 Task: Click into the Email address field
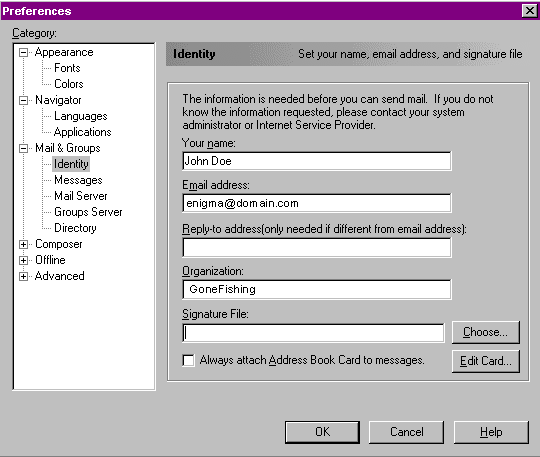(316, 203)
